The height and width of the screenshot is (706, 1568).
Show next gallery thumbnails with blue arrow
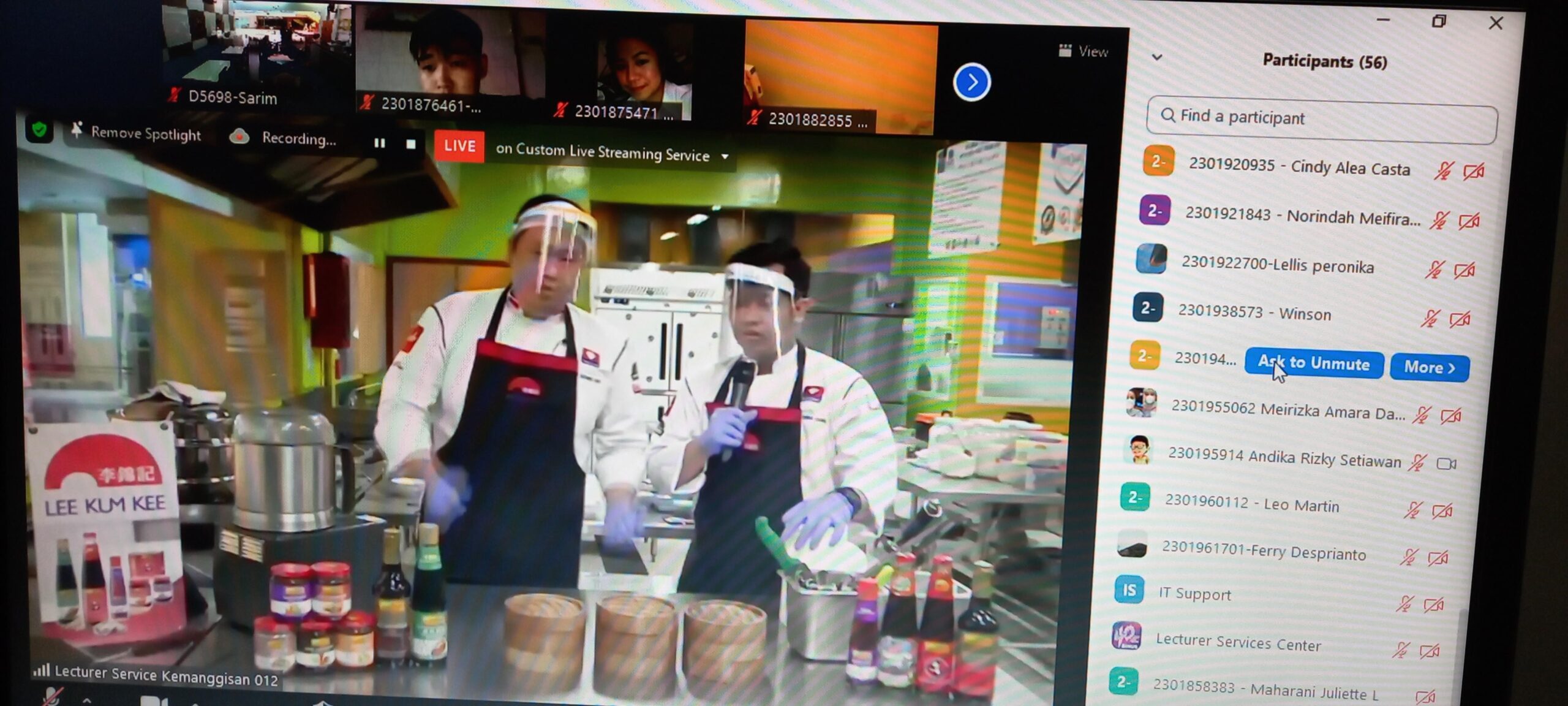tap(972, 82)
